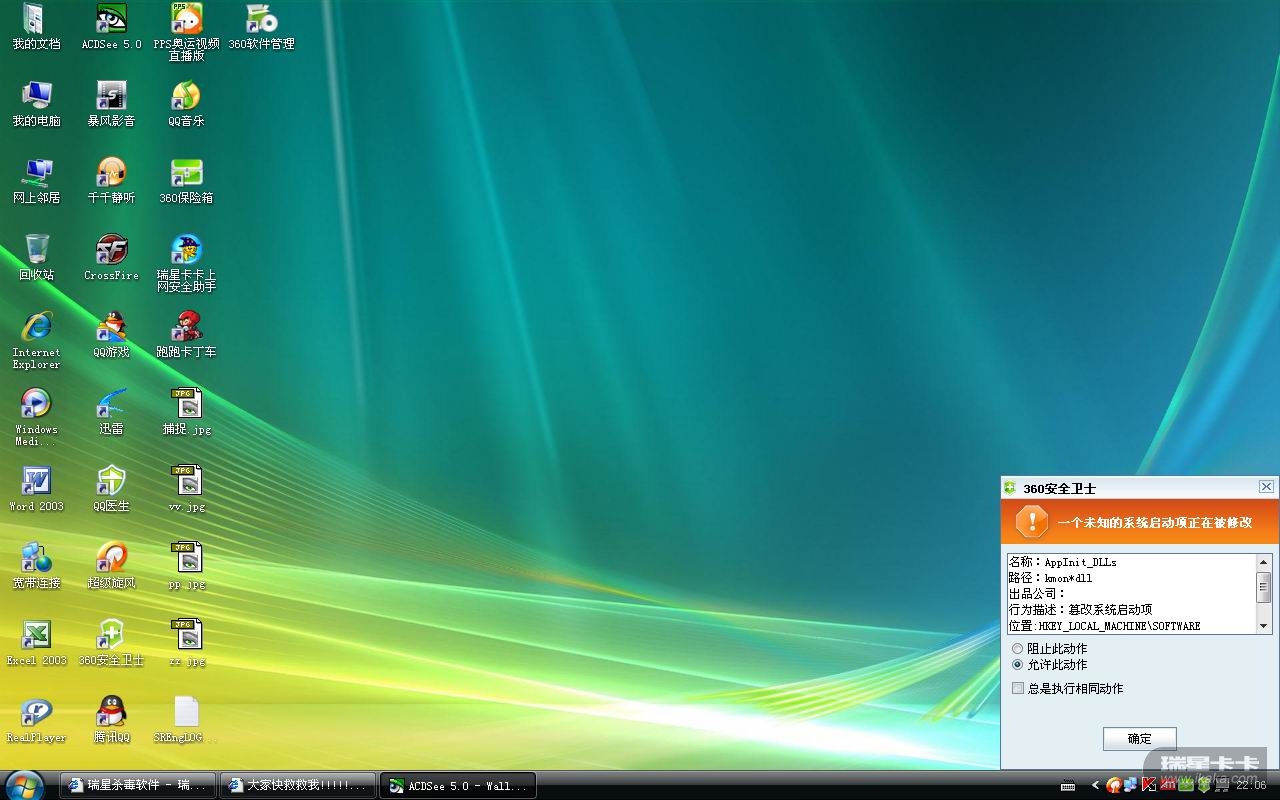Select the Windows Media Player desktop shortcut
1280x800 pixels.
pos(36,417)
